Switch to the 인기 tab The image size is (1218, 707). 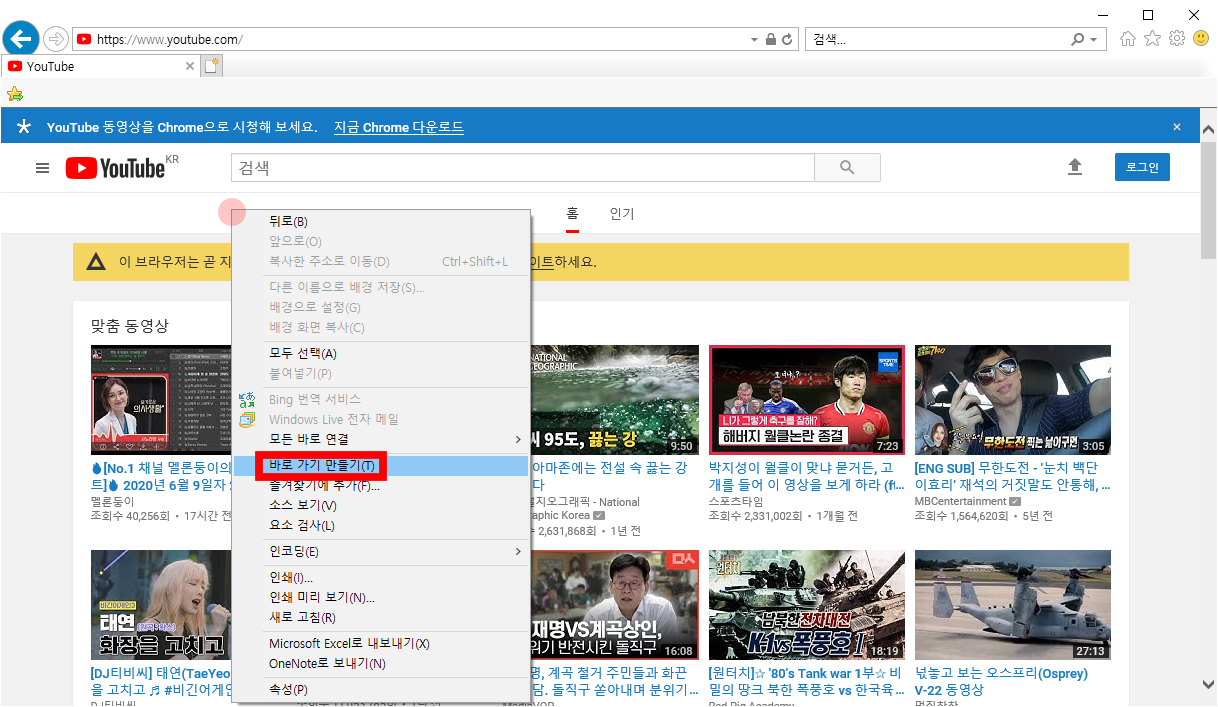pos(622,214)
